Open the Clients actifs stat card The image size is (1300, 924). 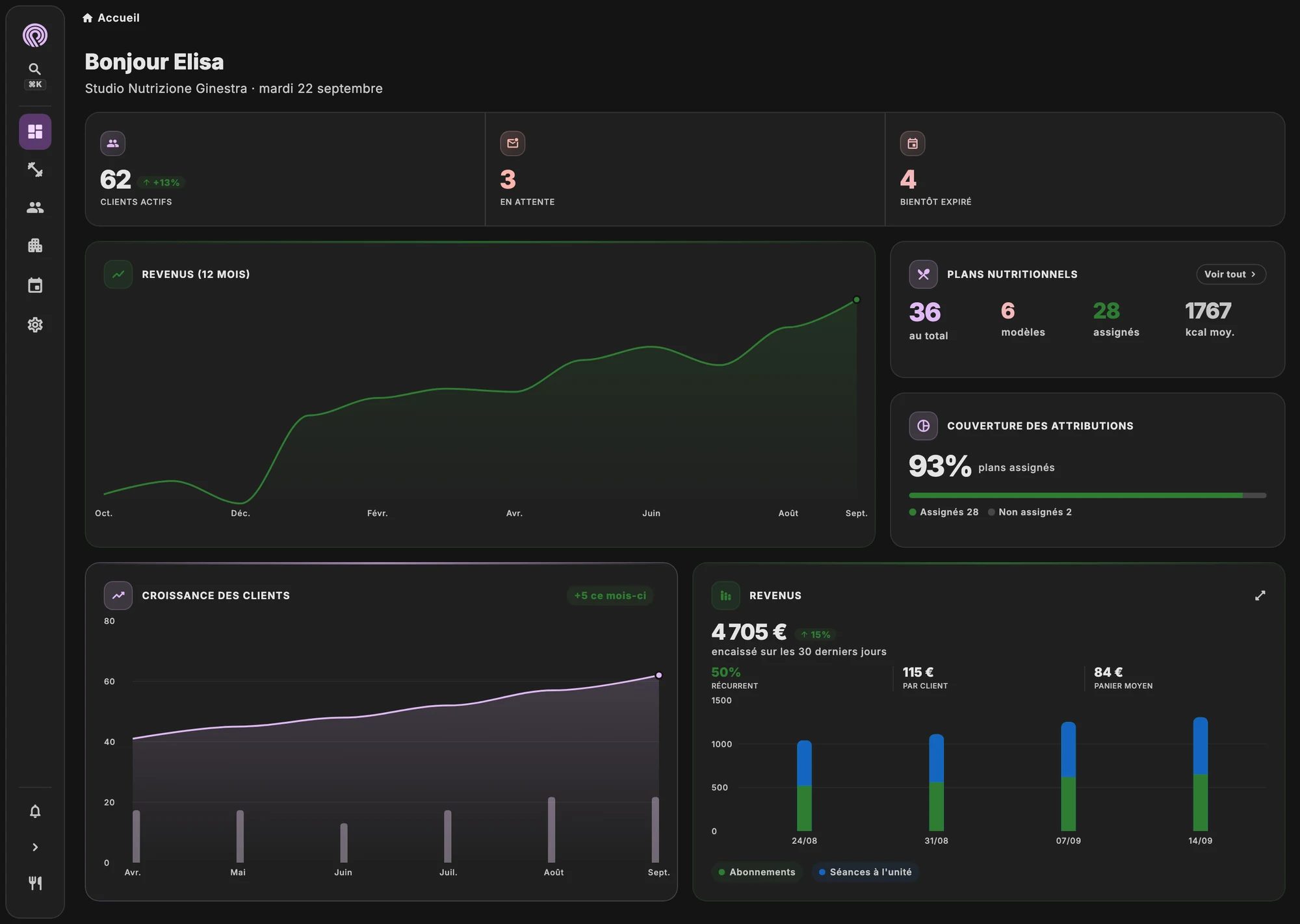coord(285,169)
